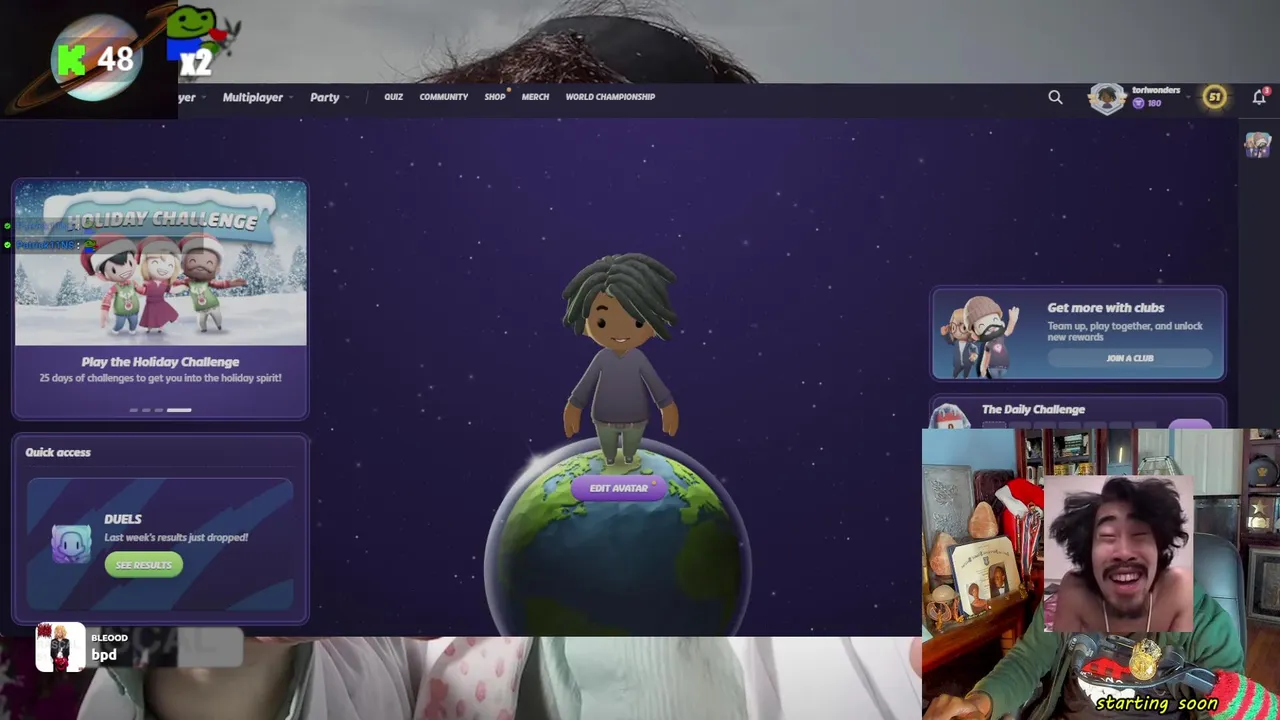Viewport: 1280px width, 720px height.
Task: Click 'Last week's results just dropped!' text
Action: (x=176, y=537)
